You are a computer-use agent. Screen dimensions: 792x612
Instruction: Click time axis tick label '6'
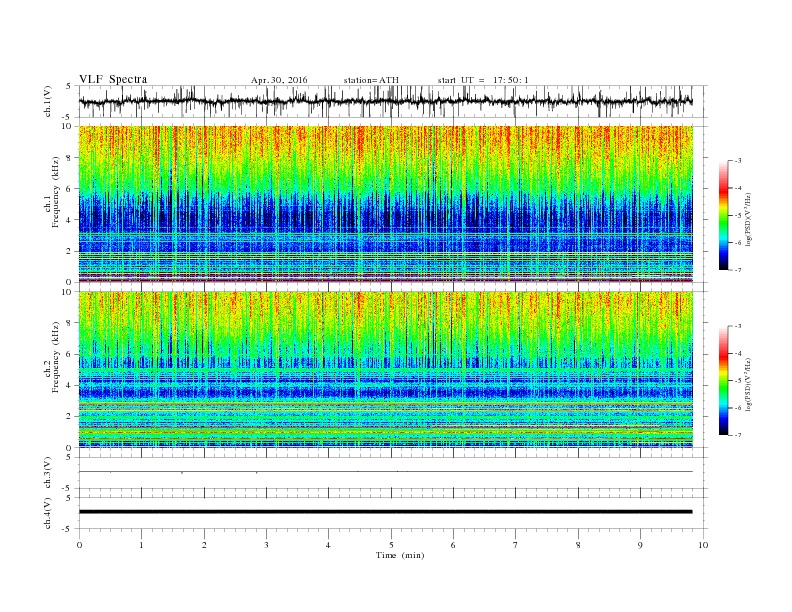click(453, 545)
